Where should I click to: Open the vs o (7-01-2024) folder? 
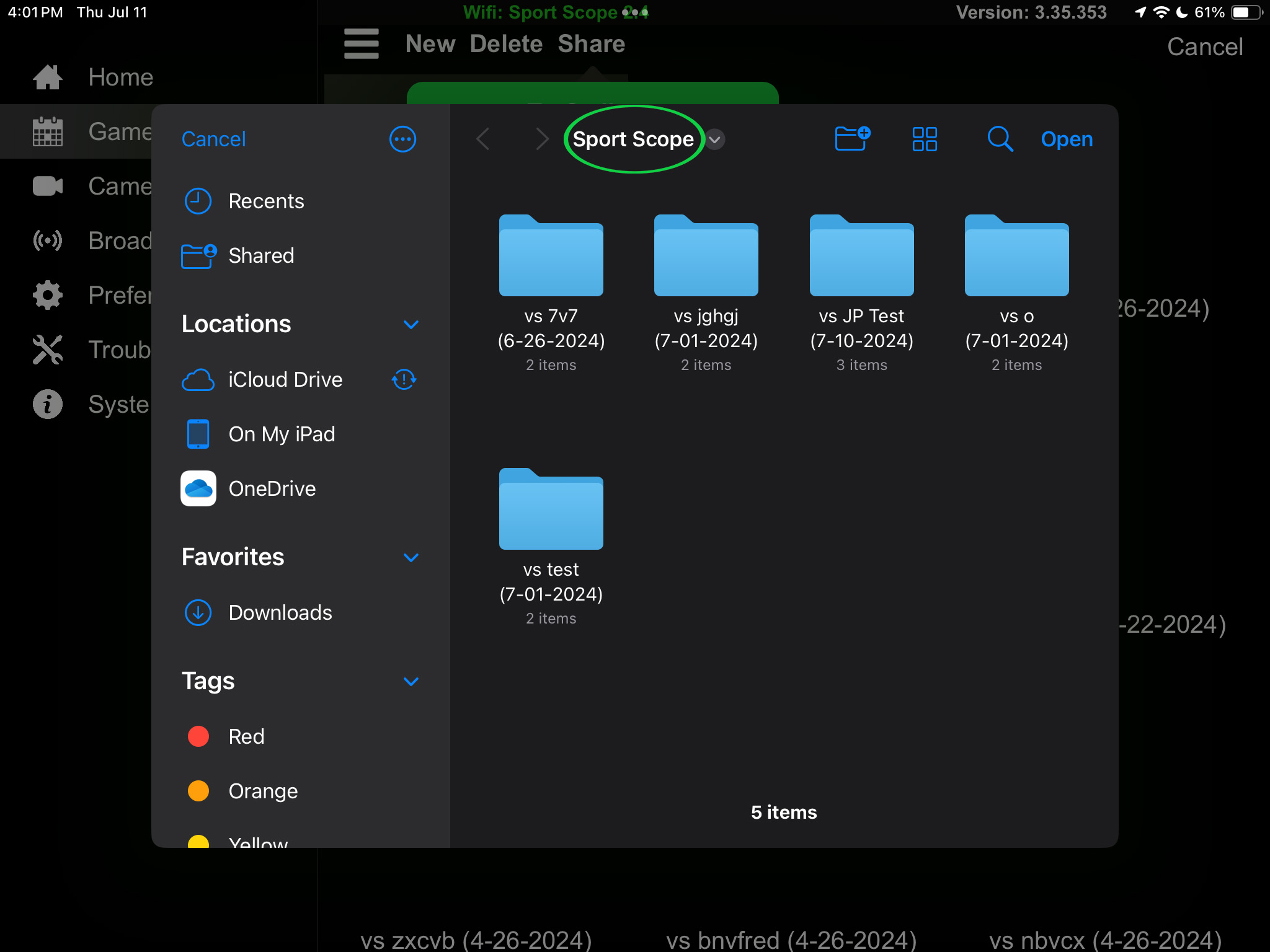[1017, 293]
